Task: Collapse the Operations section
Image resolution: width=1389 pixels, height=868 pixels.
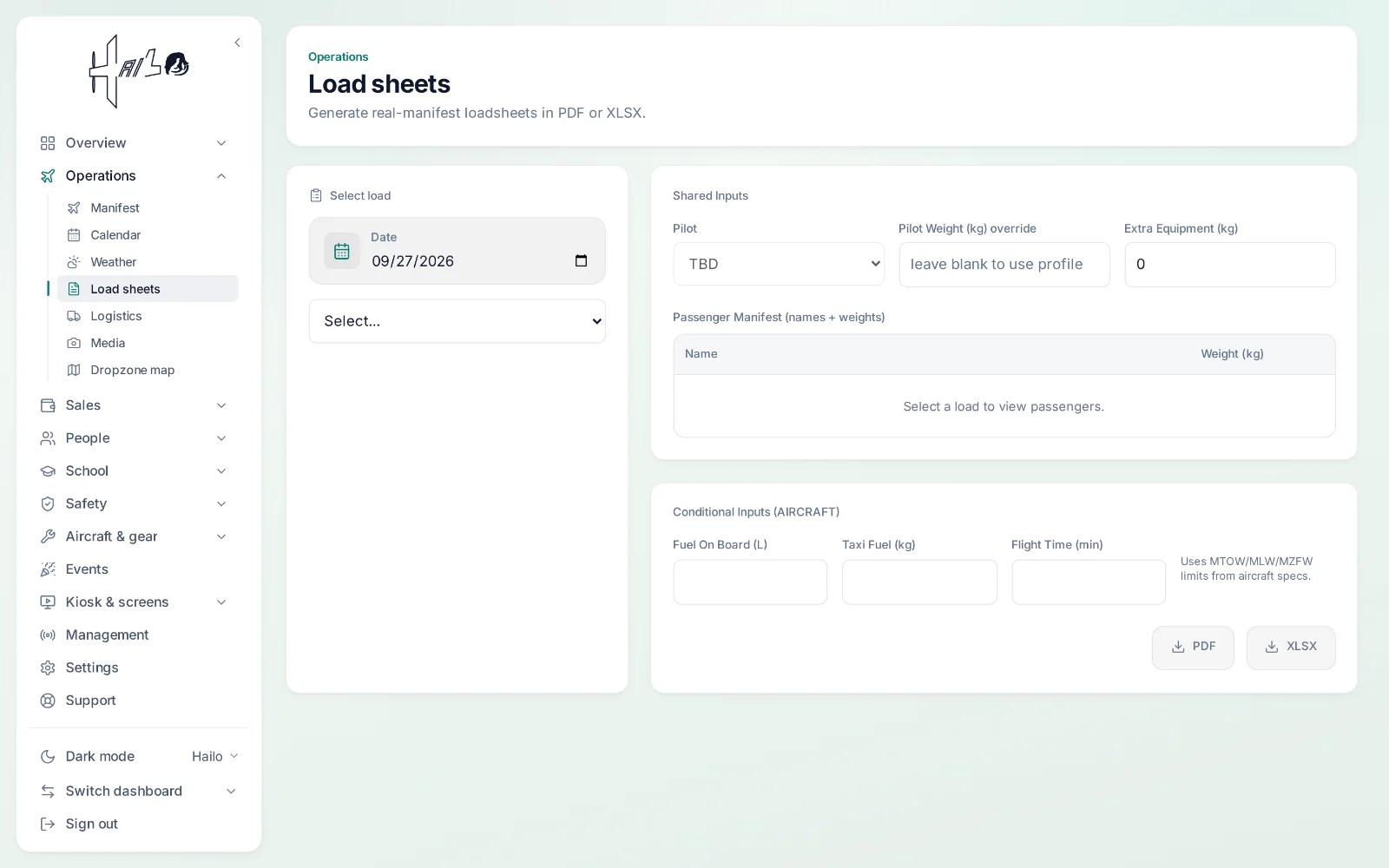Action: [135, 176]
